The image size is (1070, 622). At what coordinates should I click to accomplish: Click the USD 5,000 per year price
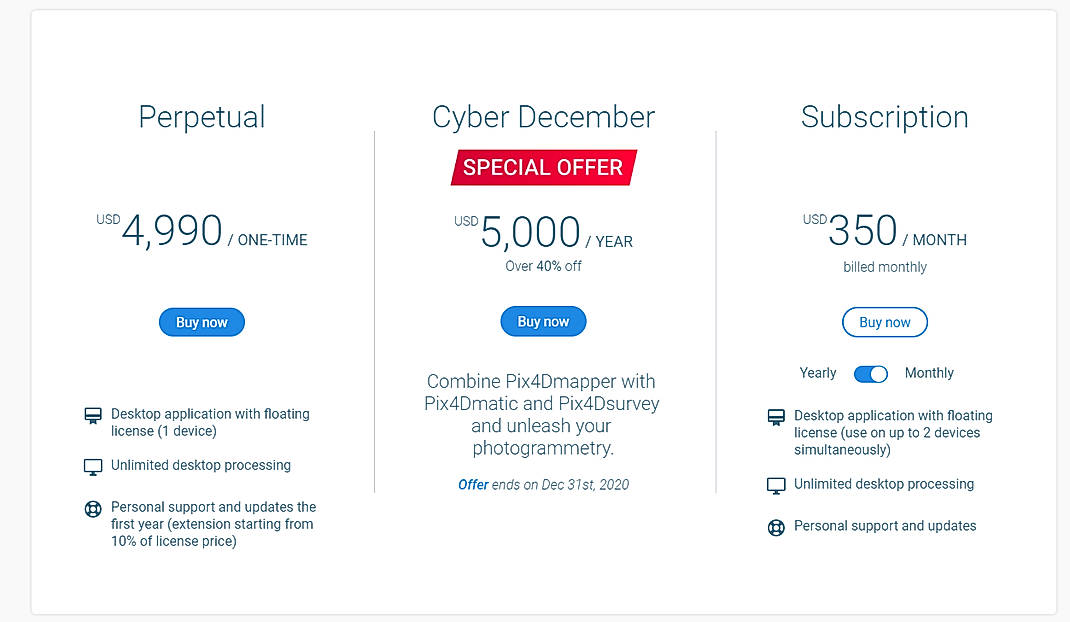click(x=543, y=233)
